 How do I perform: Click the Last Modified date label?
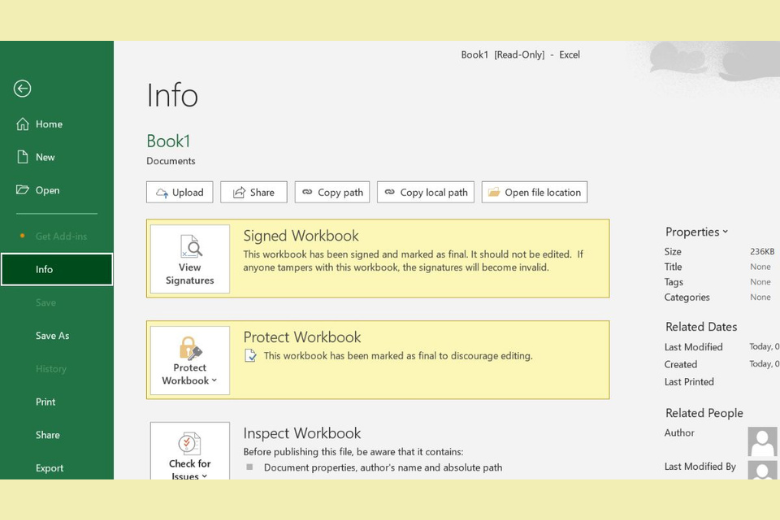click(x=693, y=347)
